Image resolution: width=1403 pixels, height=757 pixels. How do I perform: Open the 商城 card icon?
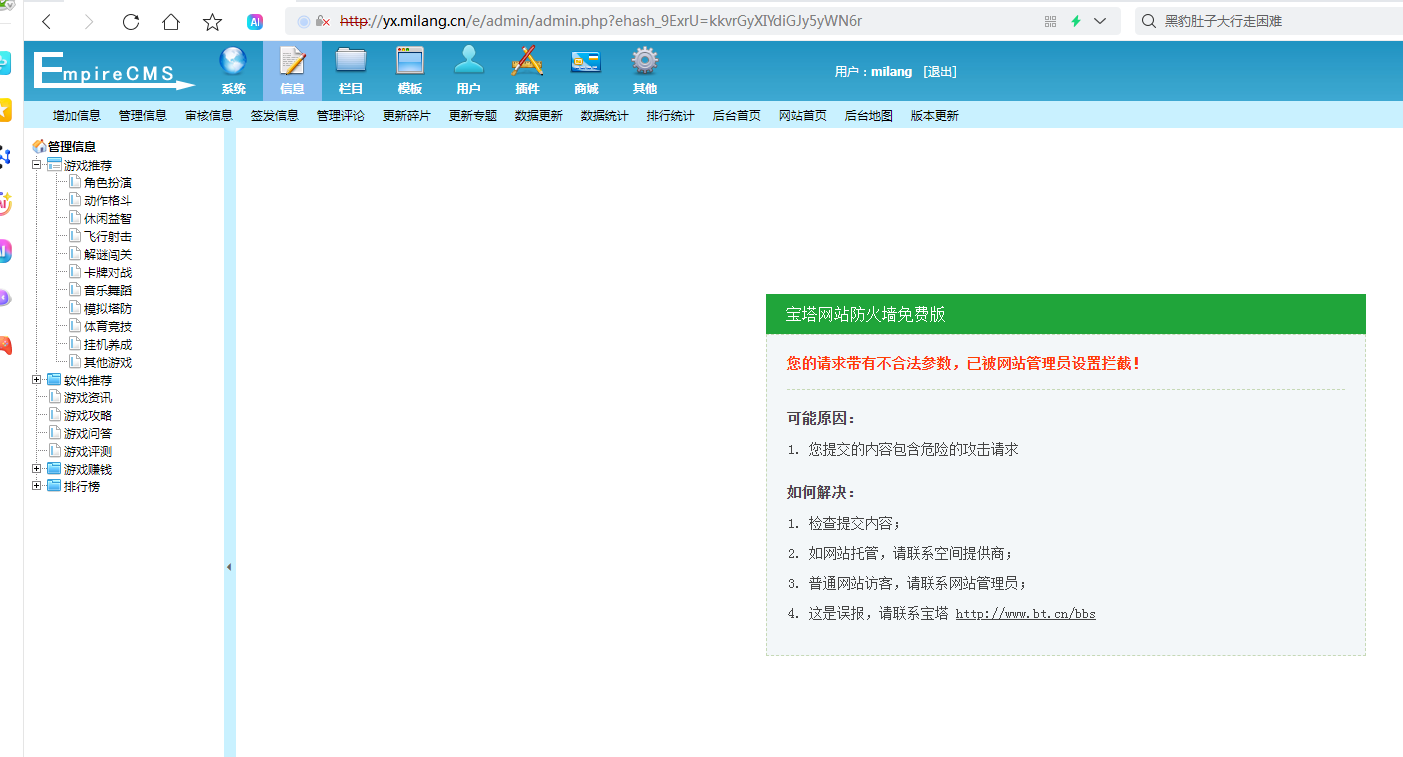(x=586, y=62)
